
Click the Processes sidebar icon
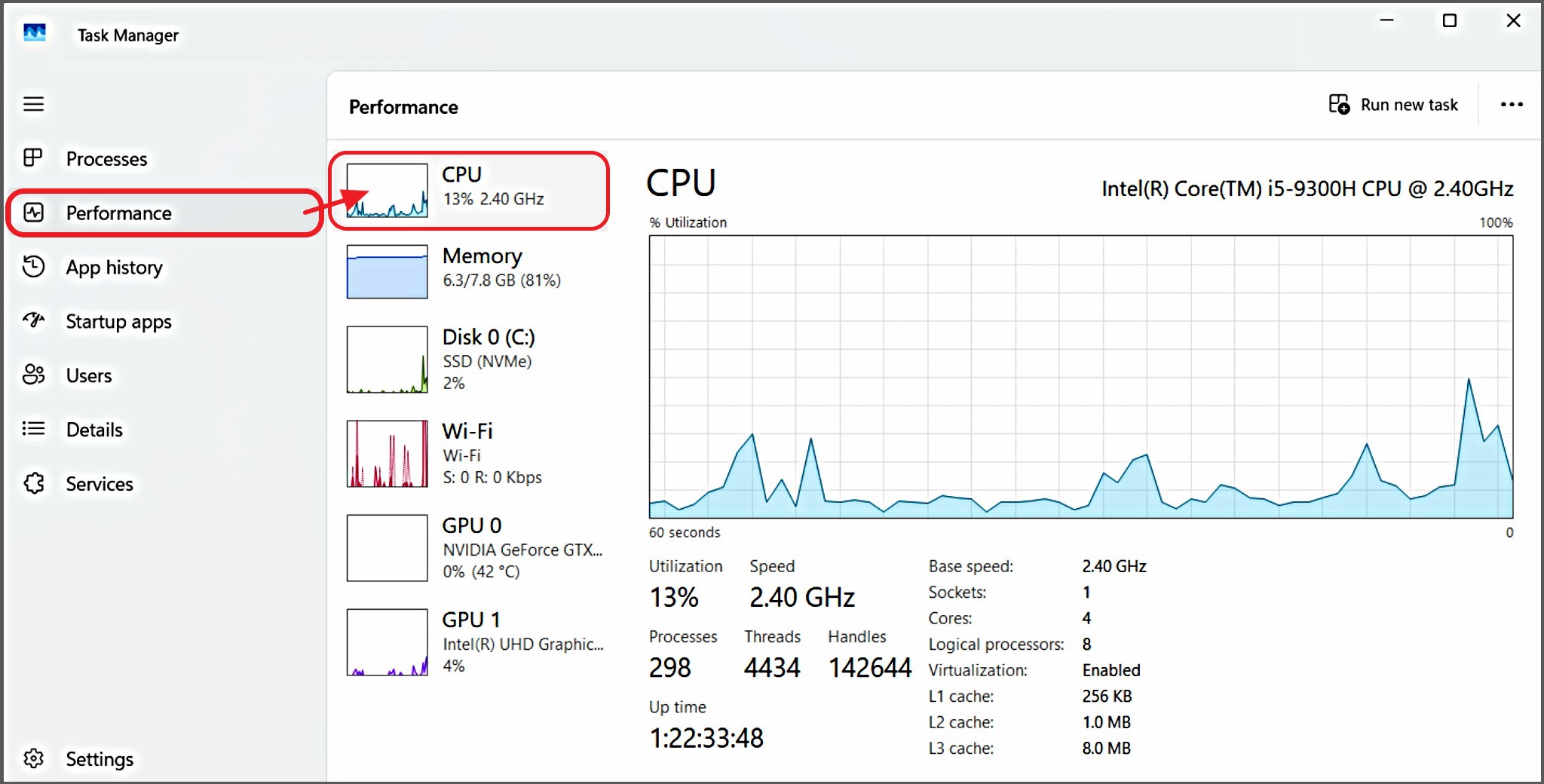[x=33, y=158]
